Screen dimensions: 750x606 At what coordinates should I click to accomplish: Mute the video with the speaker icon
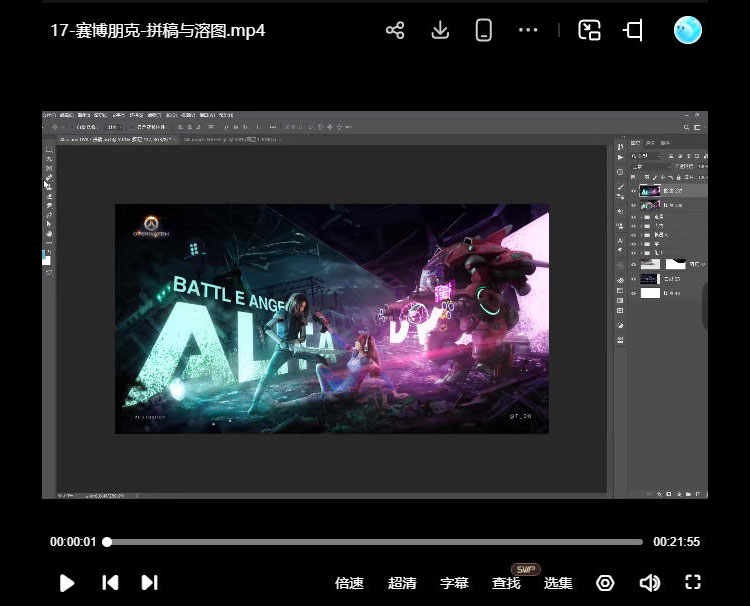pos(650,582)
